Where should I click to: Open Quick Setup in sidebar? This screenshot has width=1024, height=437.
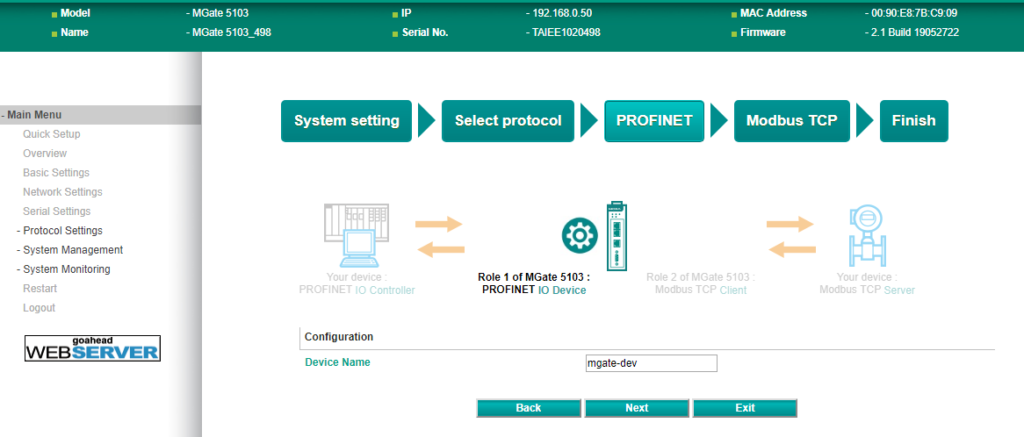pos(52,134)
